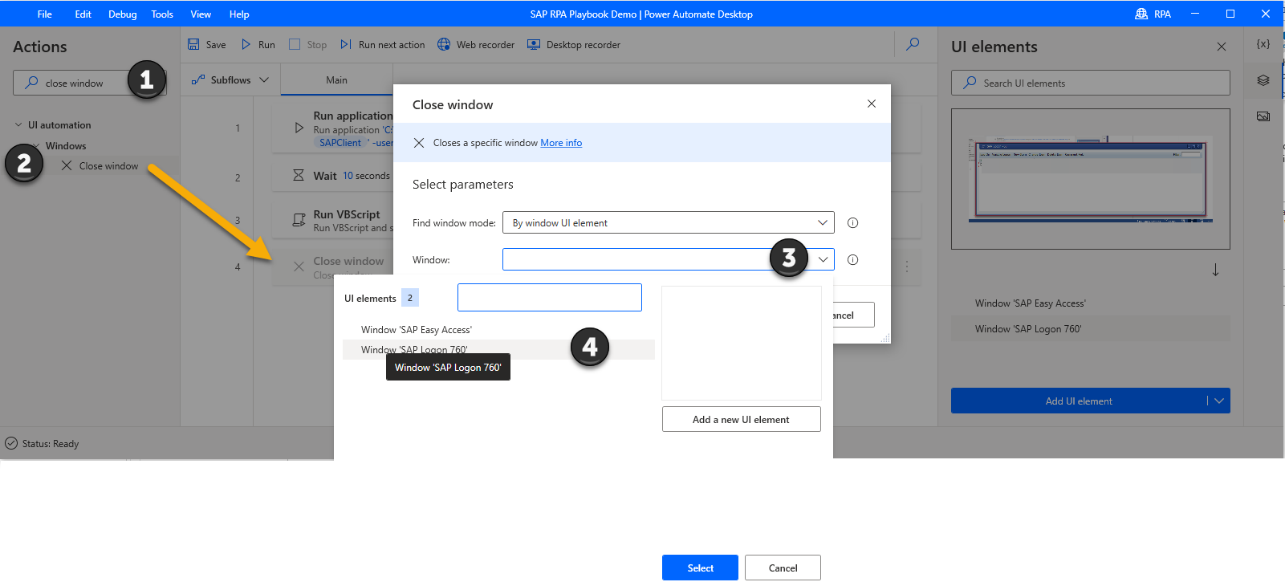Click Search UI elements field
The height and width of the screenshot is (586, 1285).
point(1091,83)
